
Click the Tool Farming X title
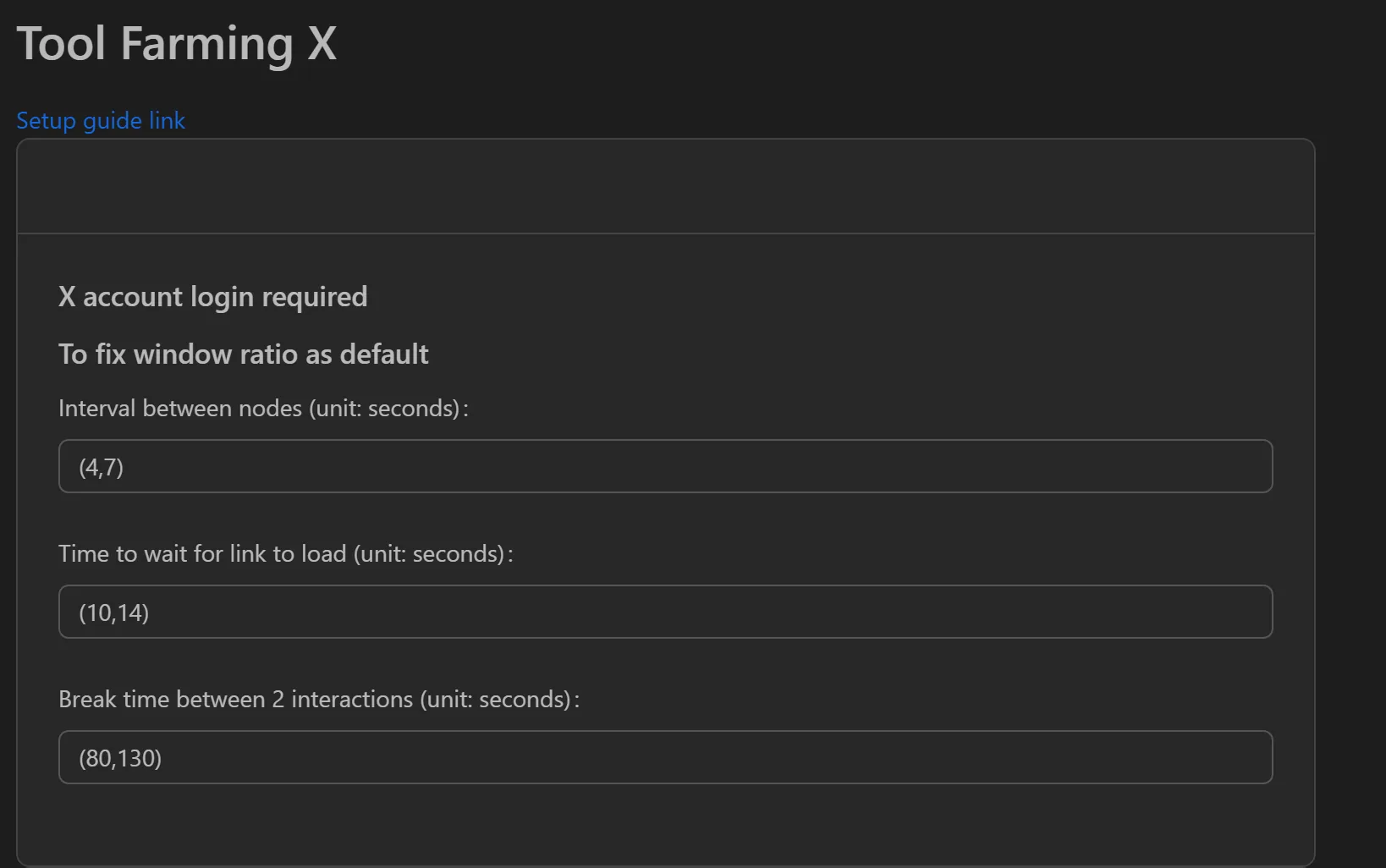pyautogui.click(x=177, y=43)
